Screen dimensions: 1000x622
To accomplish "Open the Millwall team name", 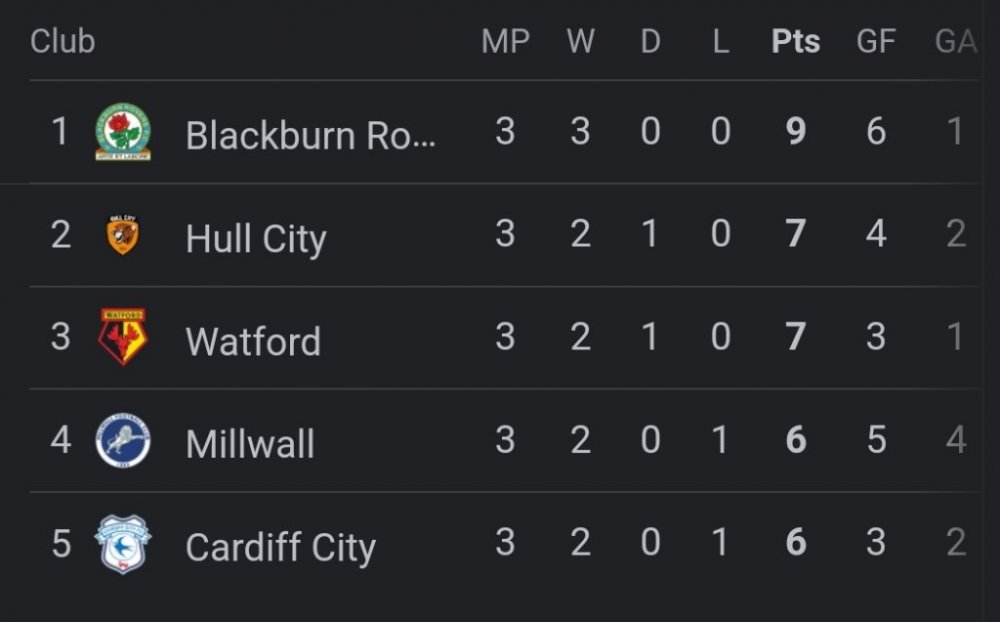I will pos(250,443).
